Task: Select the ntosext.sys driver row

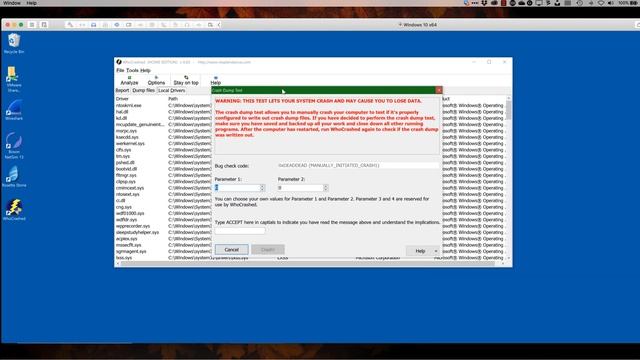Action: coord(127,194)
